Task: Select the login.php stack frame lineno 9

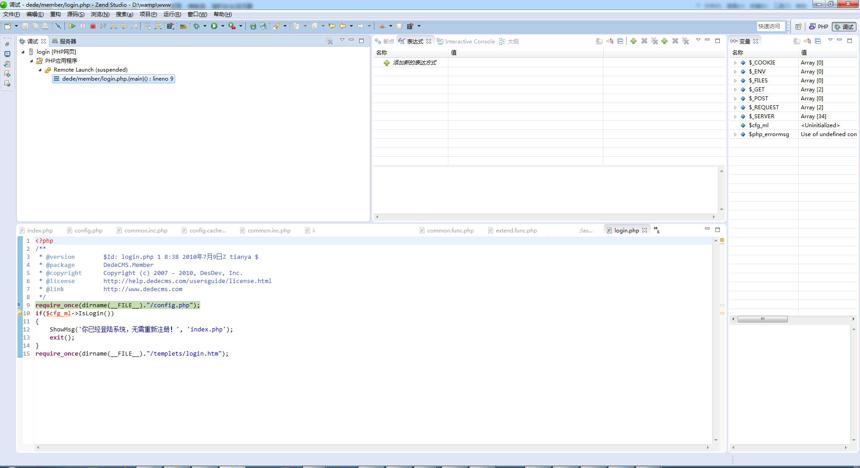Action: click(114, 79)
